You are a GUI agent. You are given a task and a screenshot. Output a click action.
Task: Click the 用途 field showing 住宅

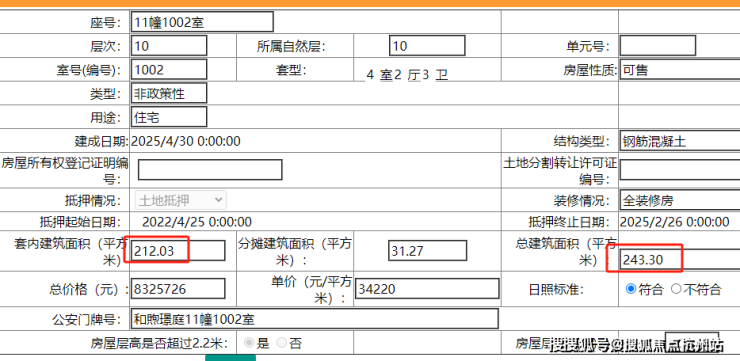click(x=169, y=117)
